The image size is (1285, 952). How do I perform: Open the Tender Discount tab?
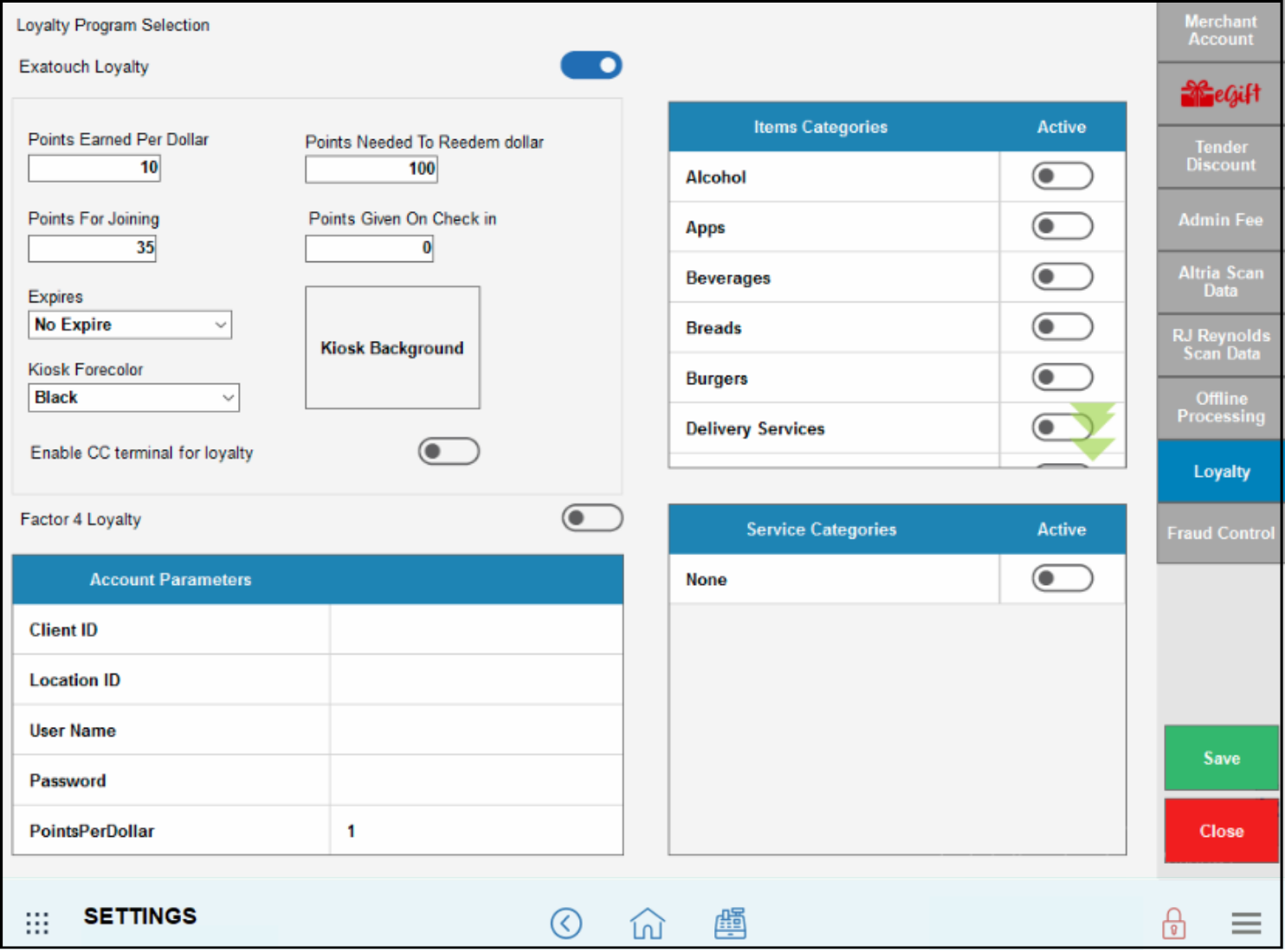(x=1220, y=157)
